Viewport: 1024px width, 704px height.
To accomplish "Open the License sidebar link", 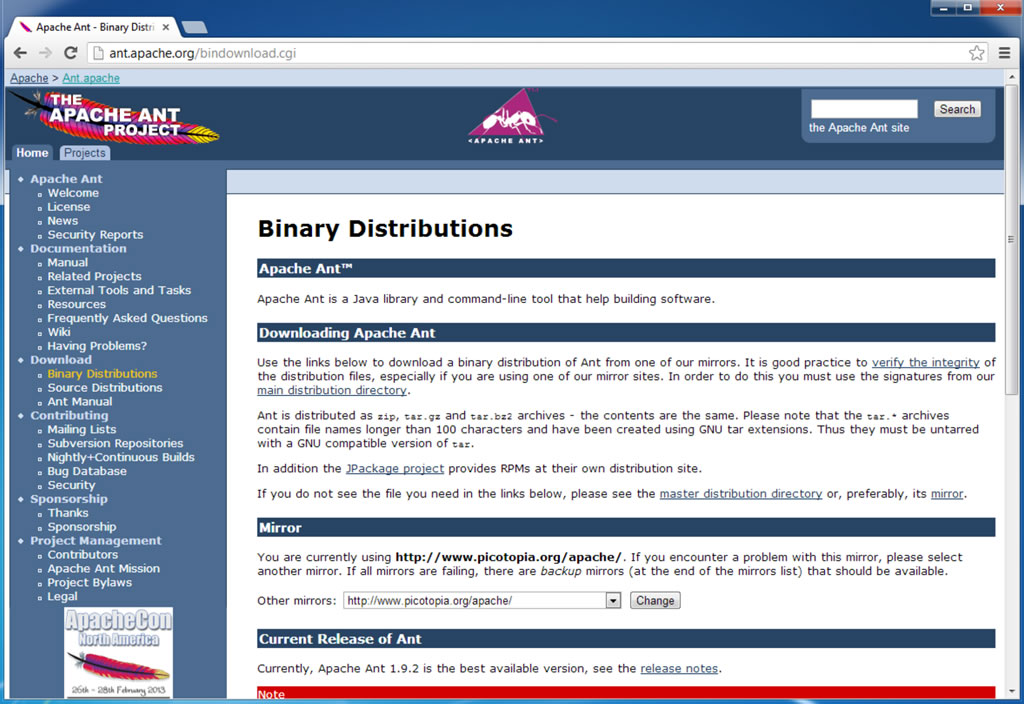I will [69, 207].
